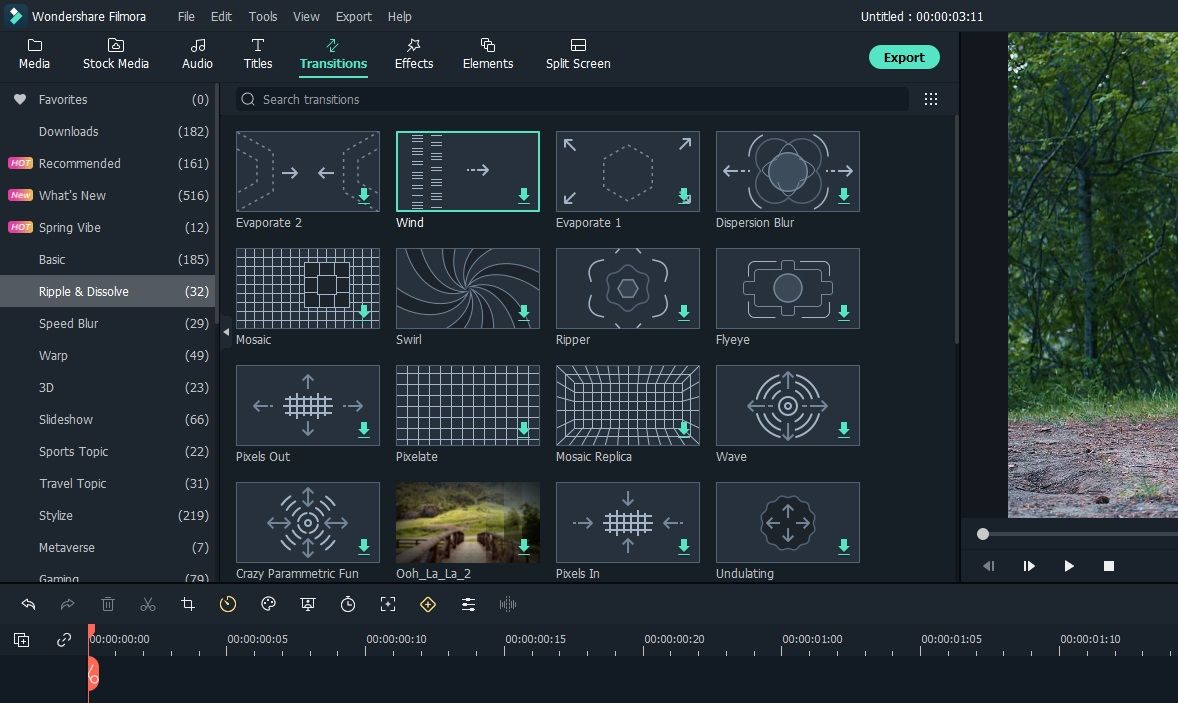Click the Export button

pyautogui.click(x=904, y=57)
